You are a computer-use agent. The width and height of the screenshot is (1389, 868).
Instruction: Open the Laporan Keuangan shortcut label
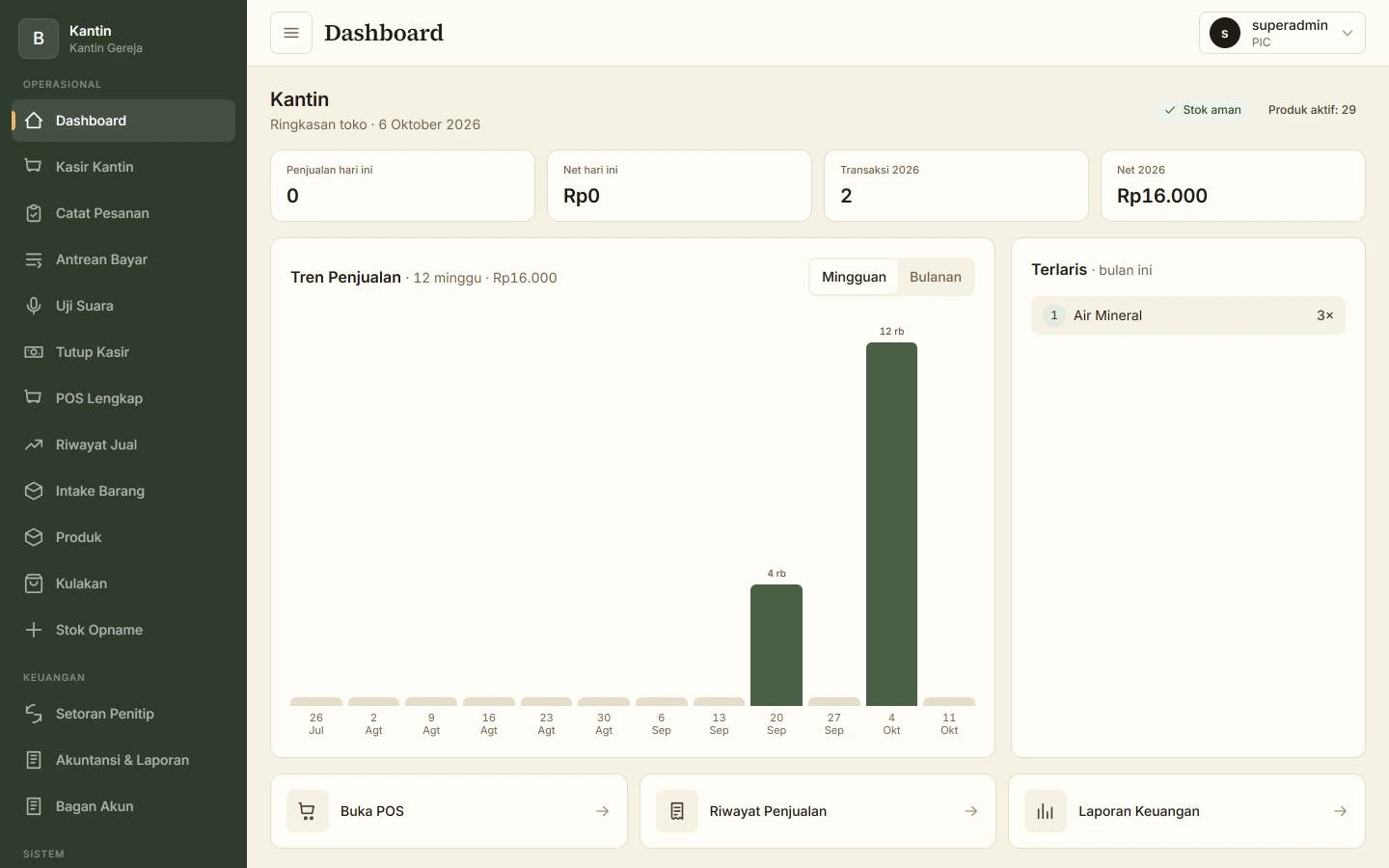tap(1139, 811)
